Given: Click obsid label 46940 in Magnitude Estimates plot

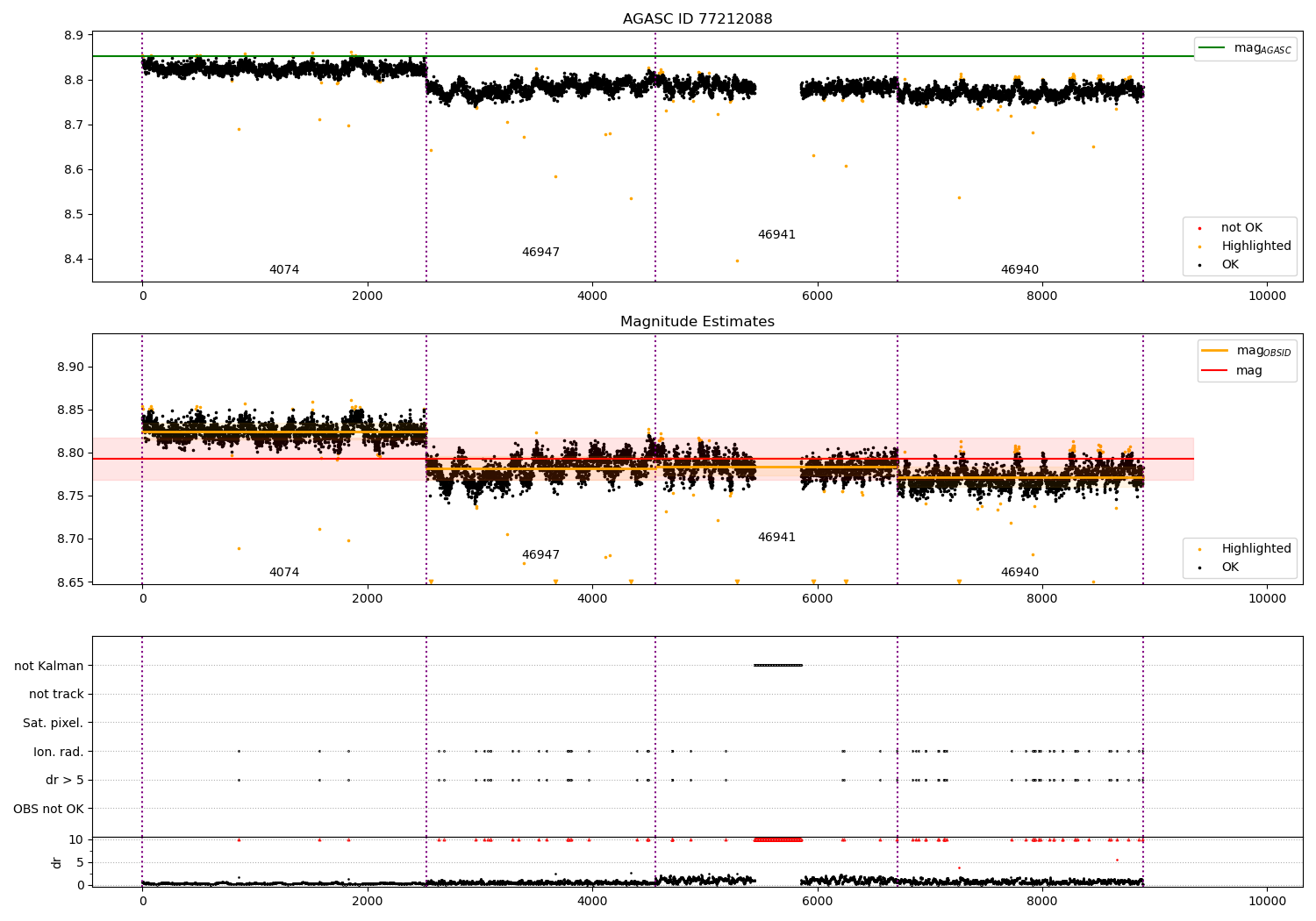Looking at the screenshot, I should click(x=1019, y=573).
